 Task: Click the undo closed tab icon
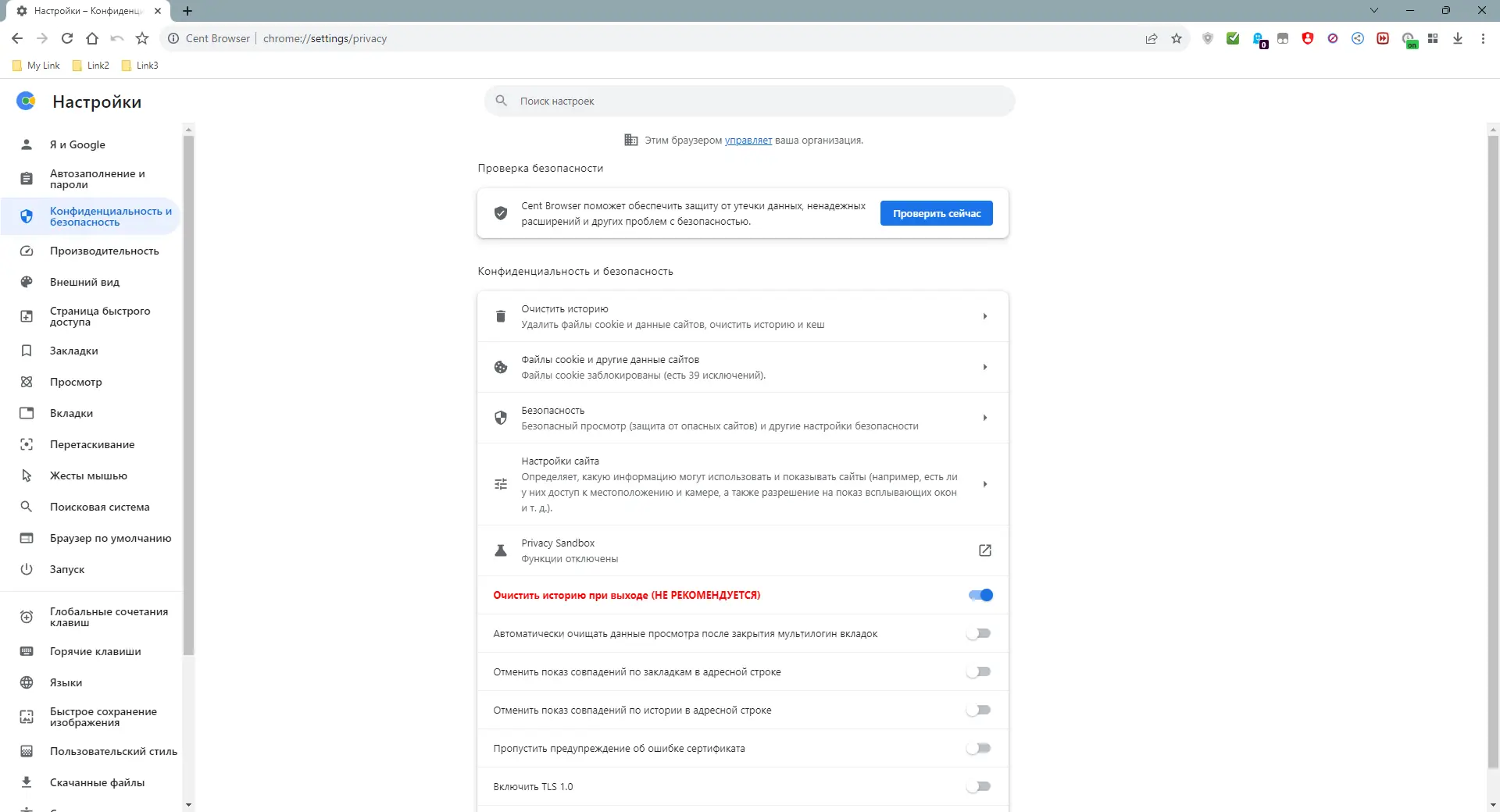click(x=117, y=38)
